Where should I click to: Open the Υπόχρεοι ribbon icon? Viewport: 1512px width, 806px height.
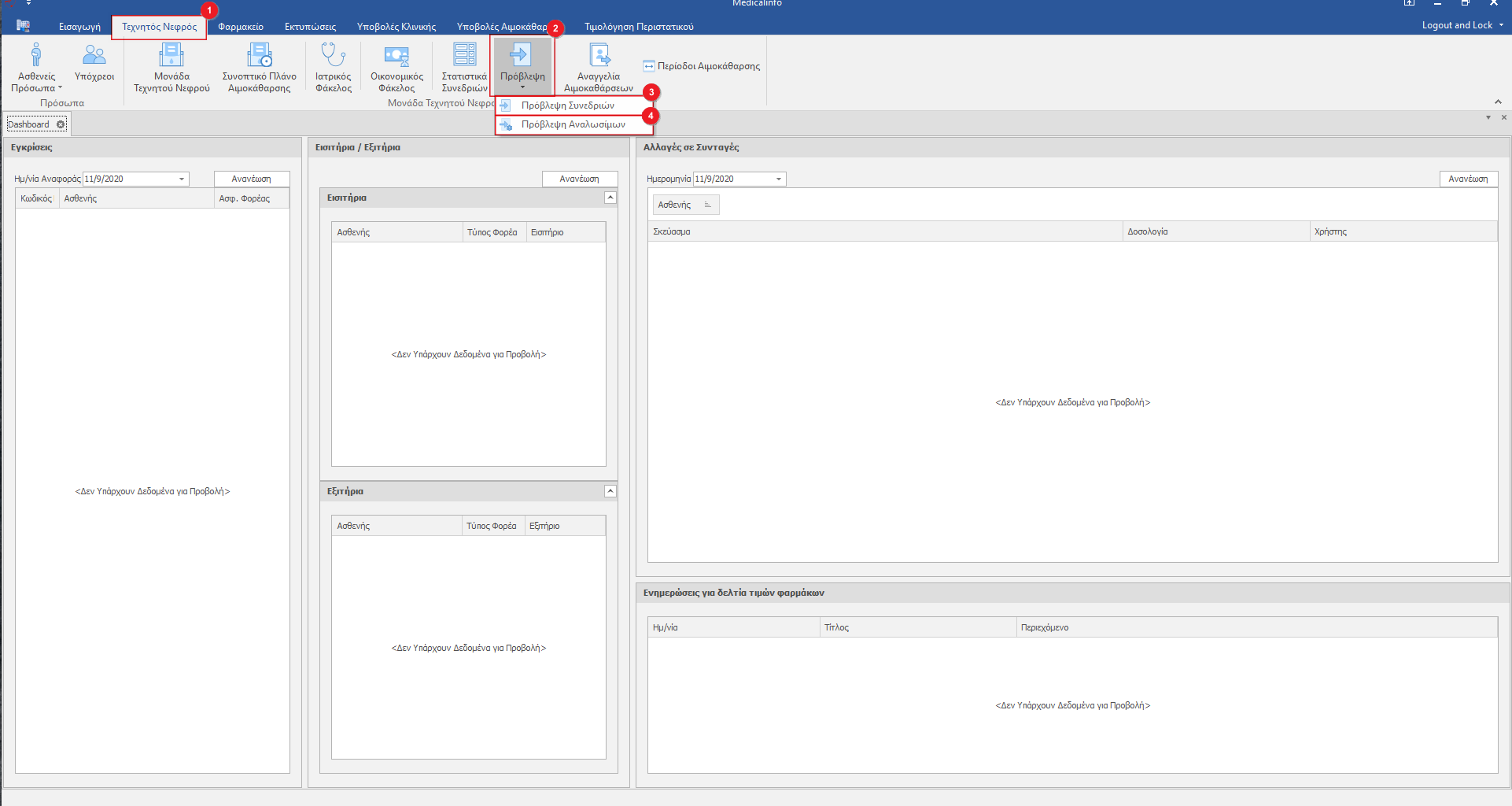point(94,56)
